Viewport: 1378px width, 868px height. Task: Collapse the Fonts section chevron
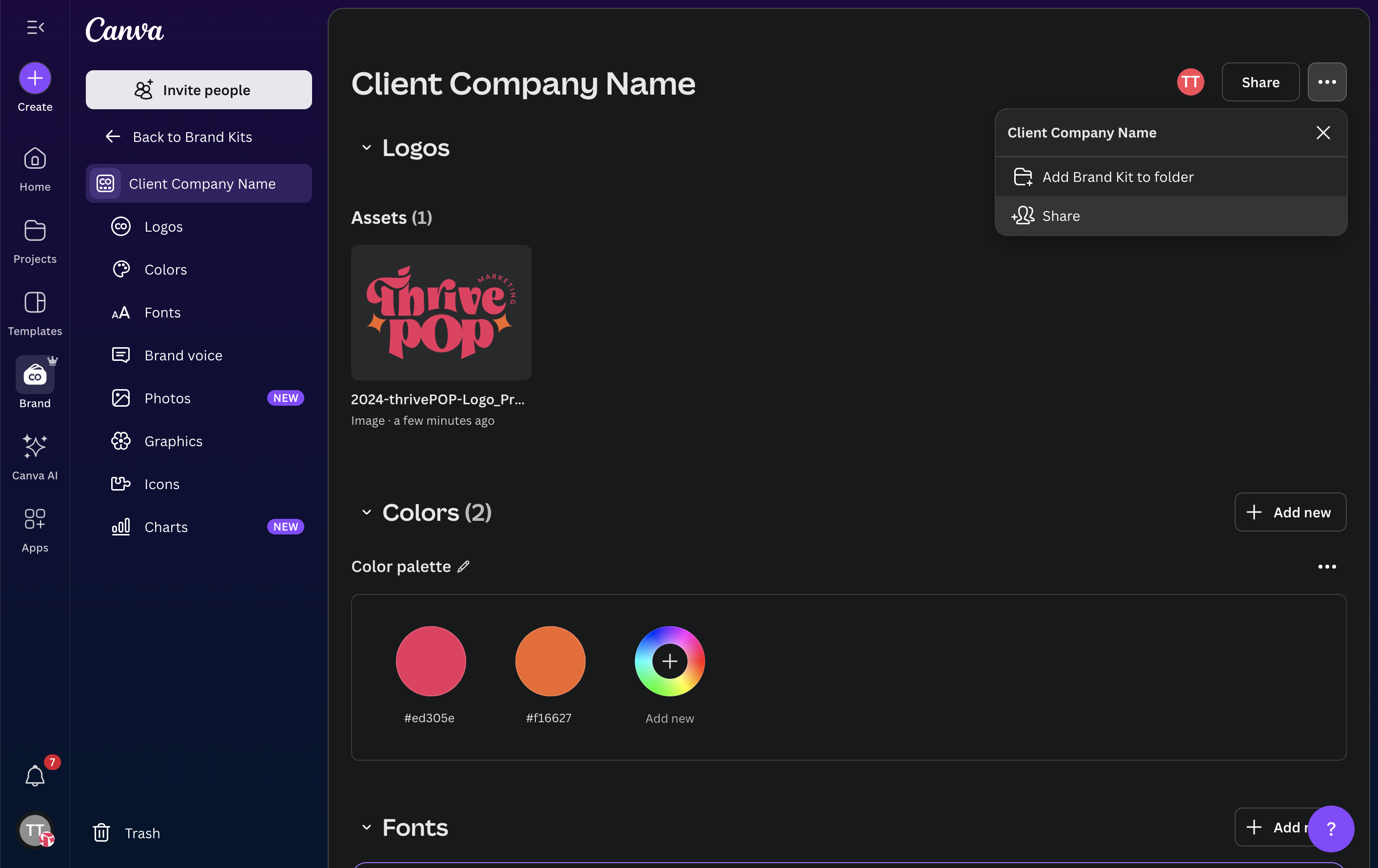click(367, 828)
